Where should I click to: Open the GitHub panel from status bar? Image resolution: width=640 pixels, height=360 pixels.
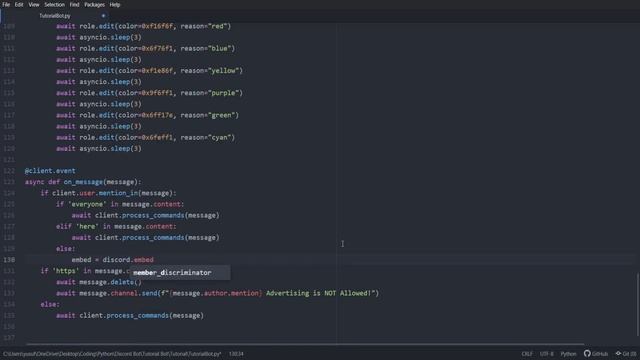point(596,354)
